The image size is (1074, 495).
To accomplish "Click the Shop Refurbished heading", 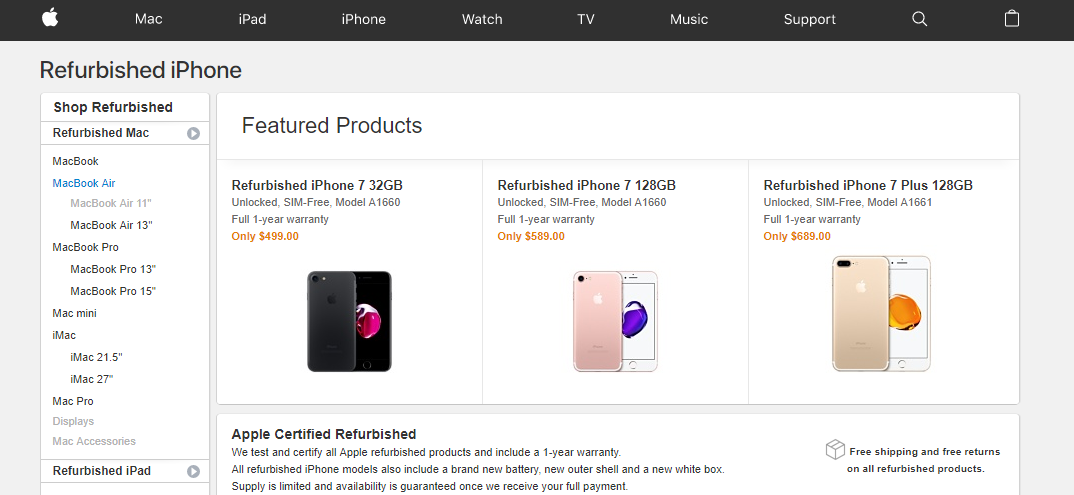I will pos(113,107).
